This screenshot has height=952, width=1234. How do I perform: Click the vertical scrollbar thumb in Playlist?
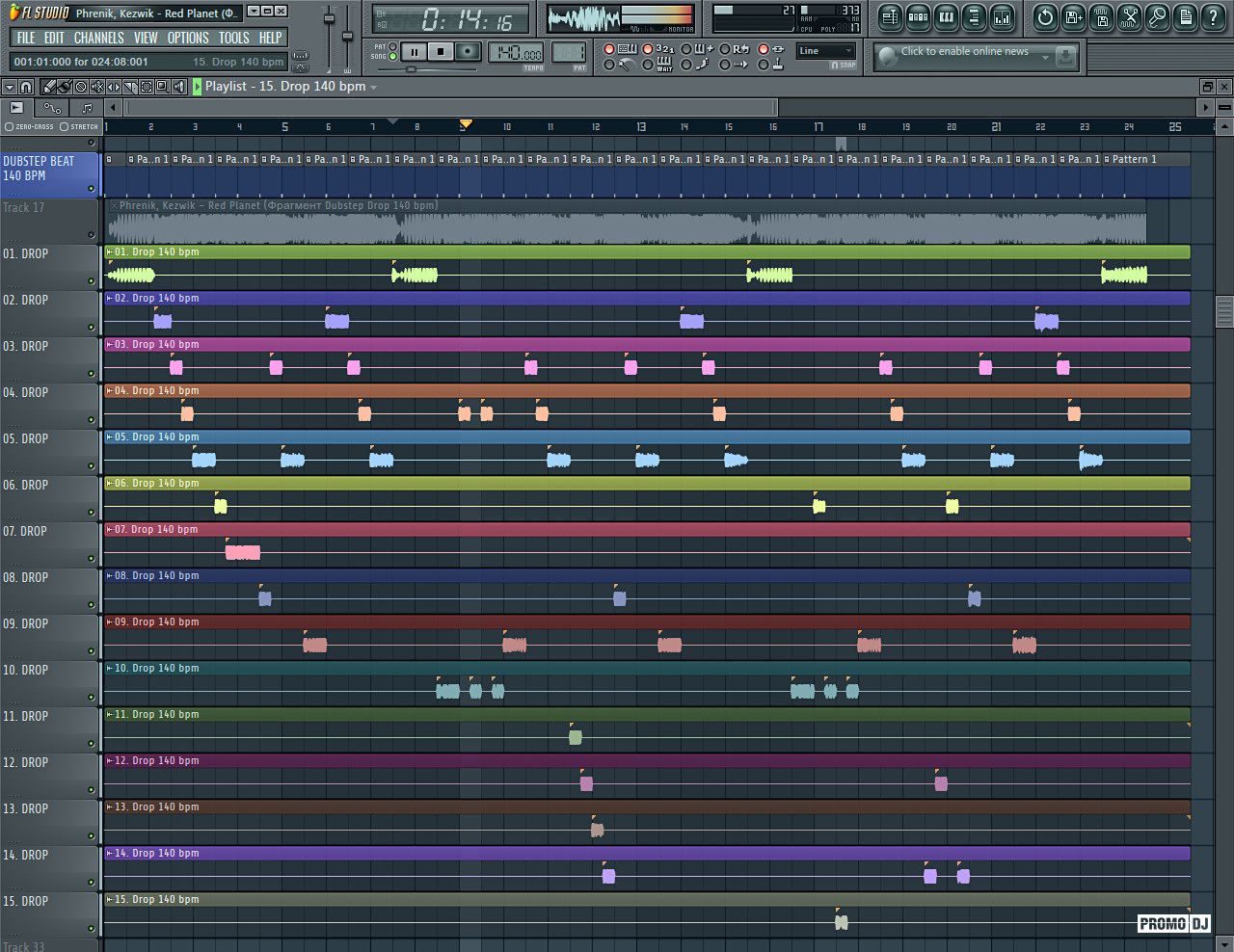[x=1224, y=312]
